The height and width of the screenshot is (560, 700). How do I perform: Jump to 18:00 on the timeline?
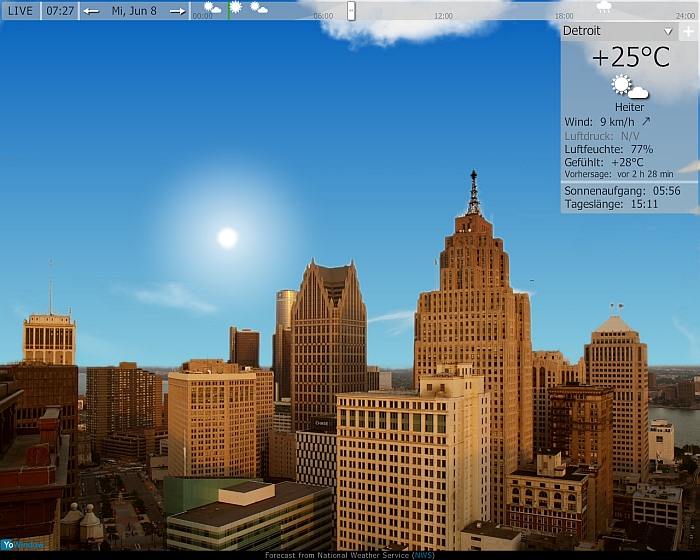(564, 16)
